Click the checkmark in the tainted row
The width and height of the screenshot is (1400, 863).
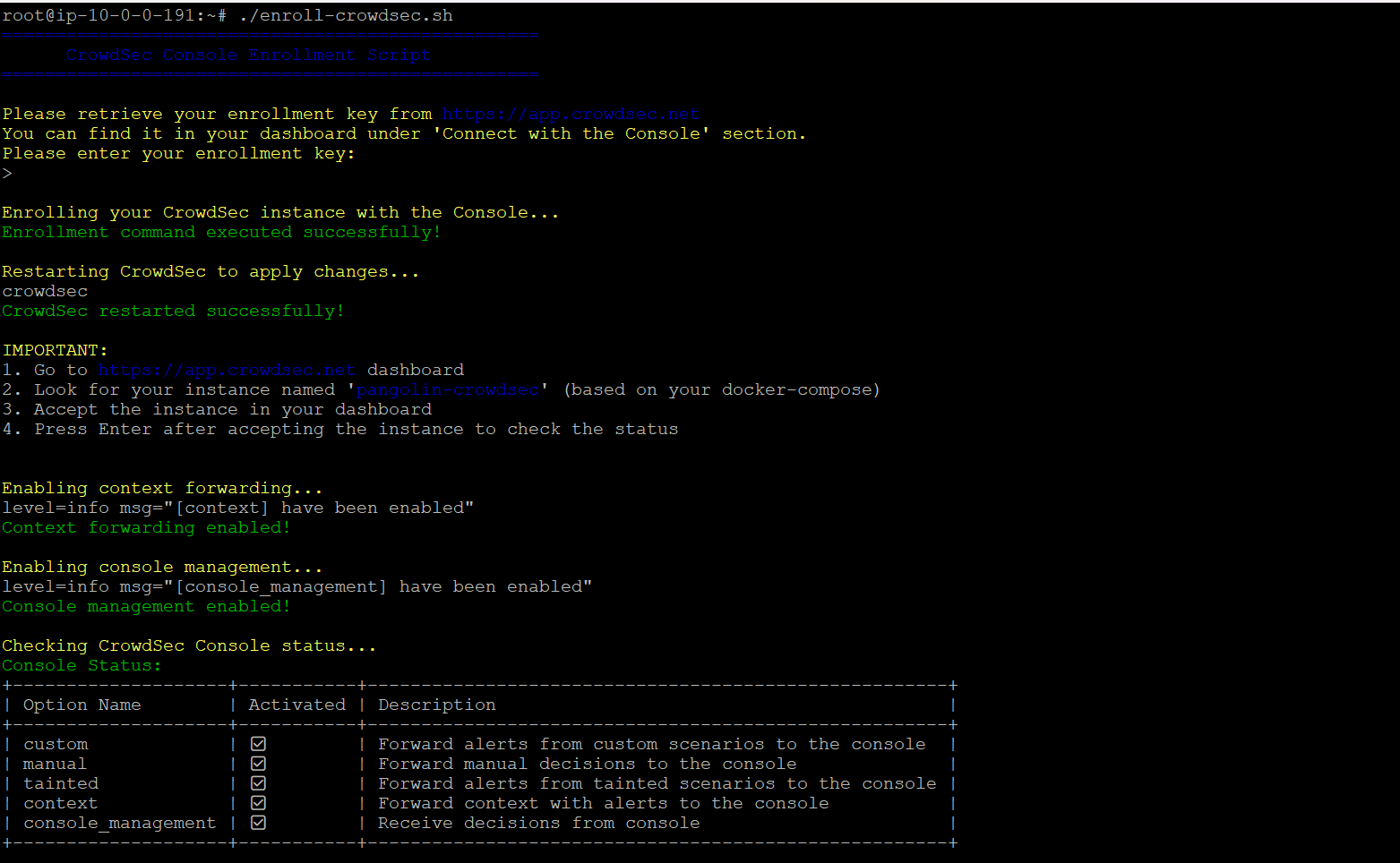(258, 783)
